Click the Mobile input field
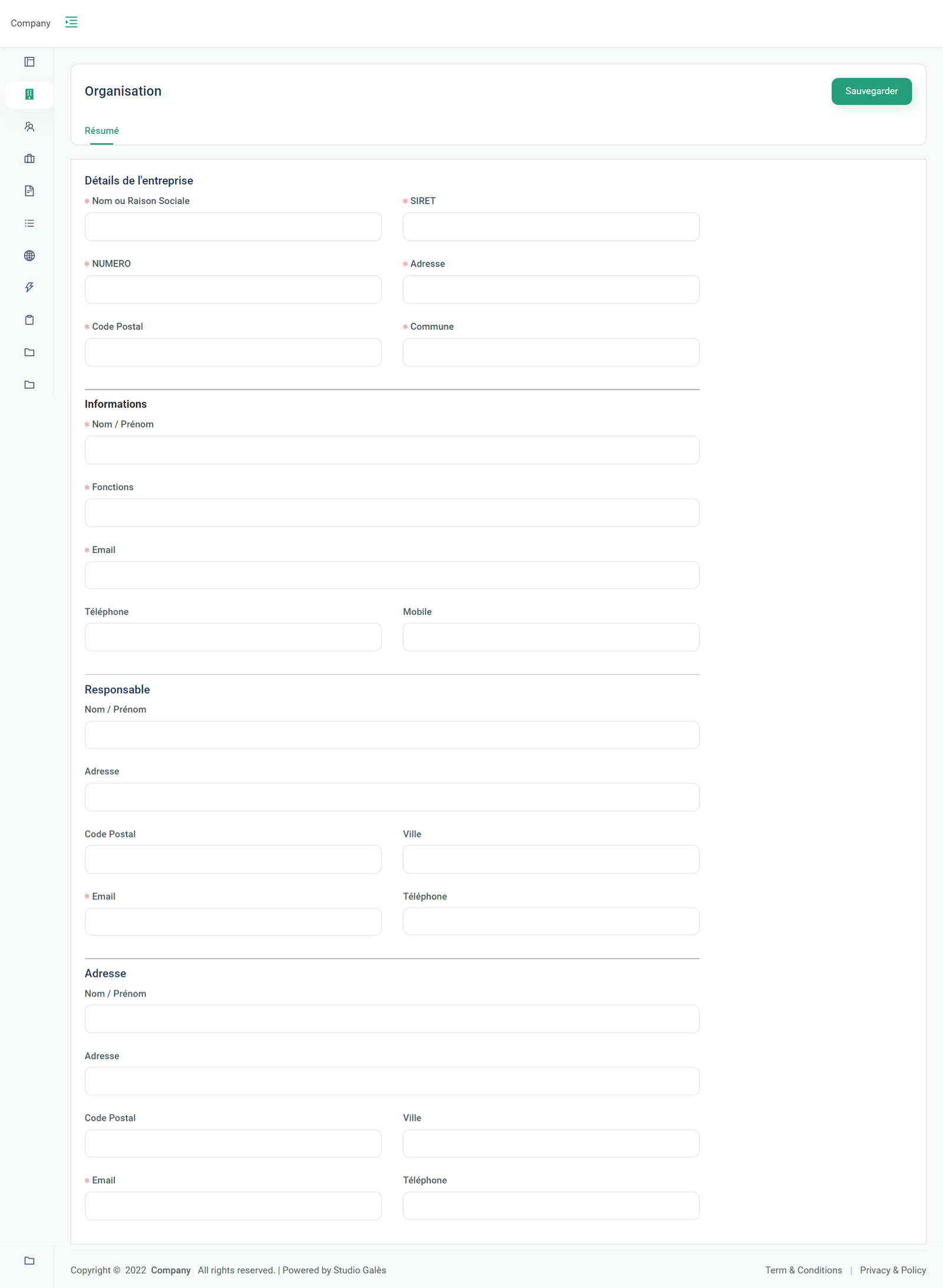Image resolution: width=943 pixels, height=1288 pixels. pos(550,637)
